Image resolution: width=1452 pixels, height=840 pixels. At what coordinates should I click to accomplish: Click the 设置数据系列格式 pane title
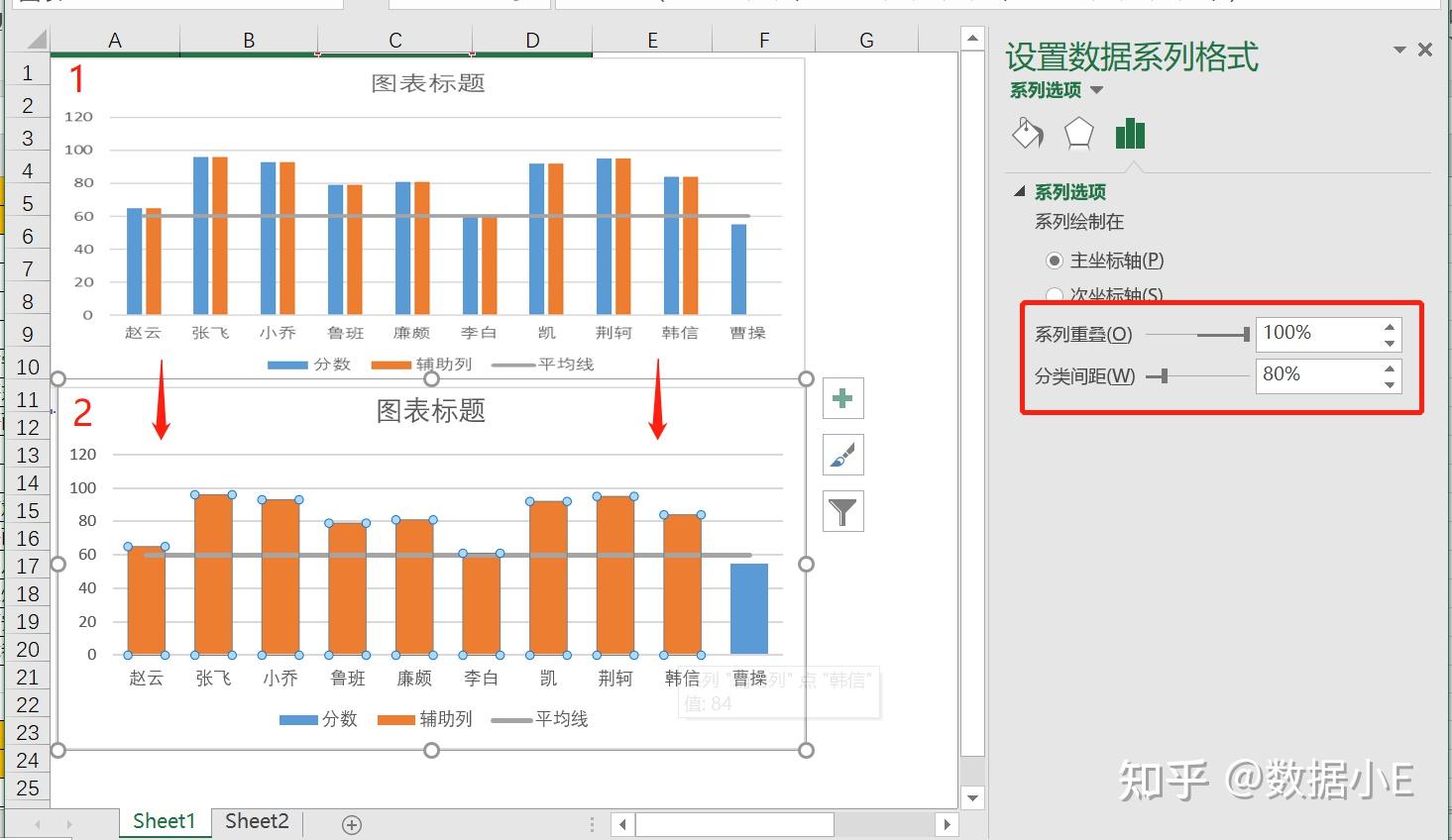pos(1132,56)
